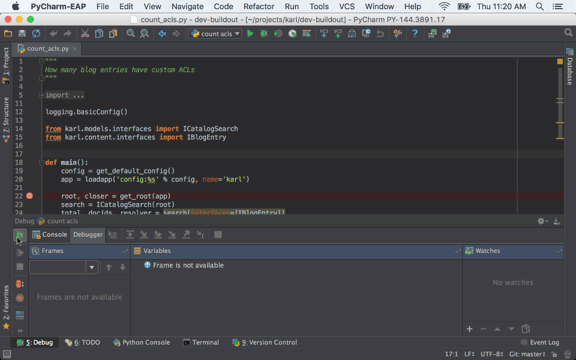Screen dimensions: 576x360
Task: Click the Previous Frame up arrow
Action: click(109, 267)
